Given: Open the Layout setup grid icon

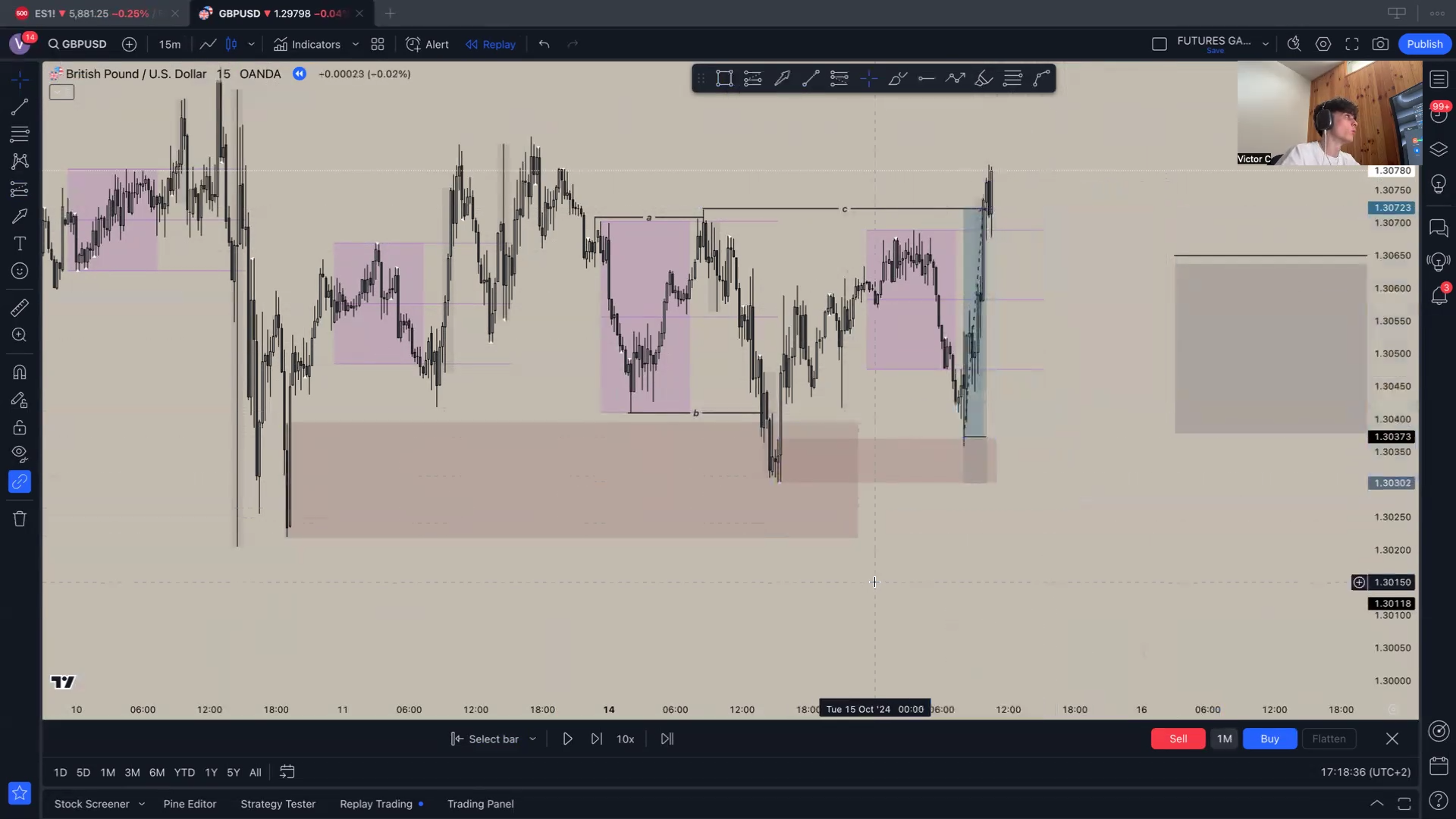Looking at the screenshot, I should point(378,44).
